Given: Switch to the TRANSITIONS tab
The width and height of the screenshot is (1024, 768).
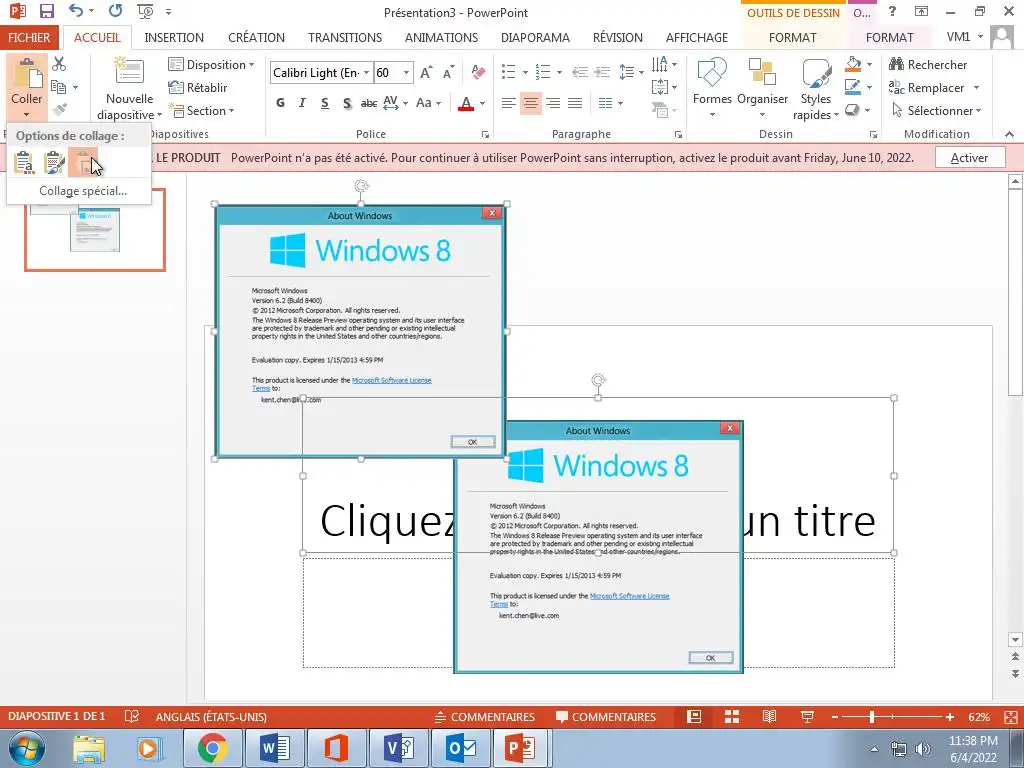Looking at the screenshot, I should [x=345, y=37].
